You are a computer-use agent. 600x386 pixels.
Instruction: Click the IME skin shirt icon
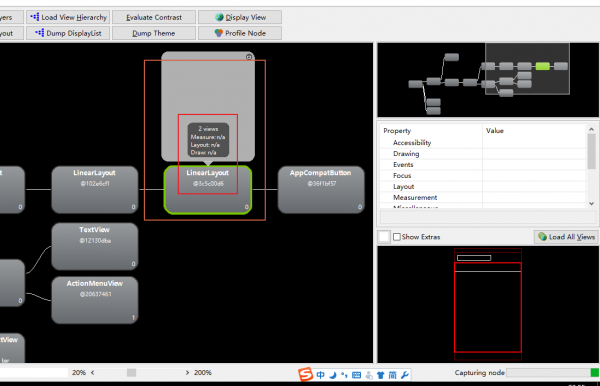point(380,375)
